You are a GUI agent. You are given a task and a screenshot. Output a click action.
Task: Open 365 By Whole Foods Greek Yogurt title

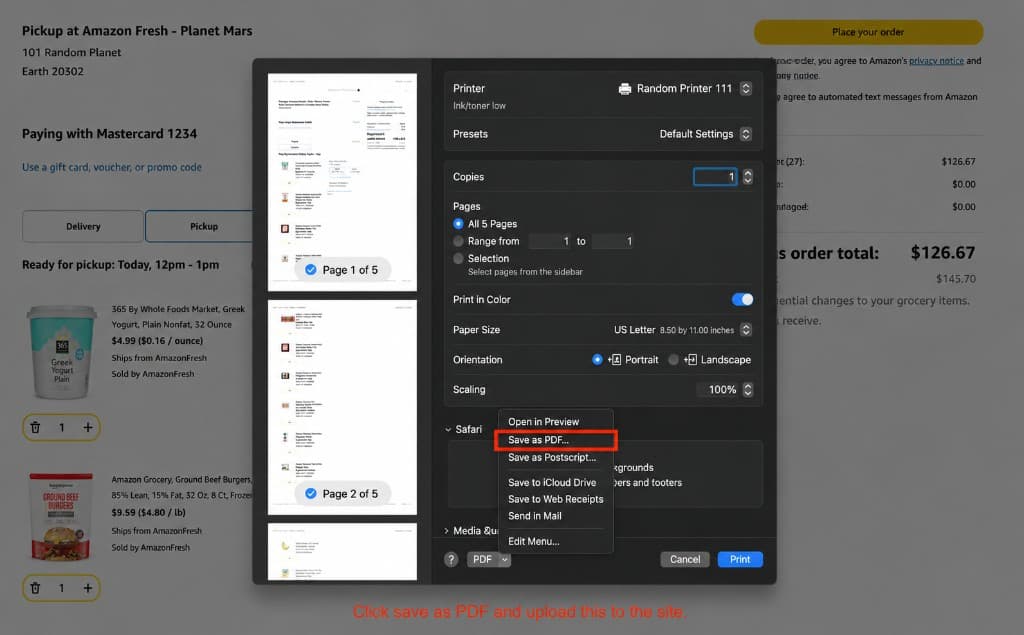(178, 317)
